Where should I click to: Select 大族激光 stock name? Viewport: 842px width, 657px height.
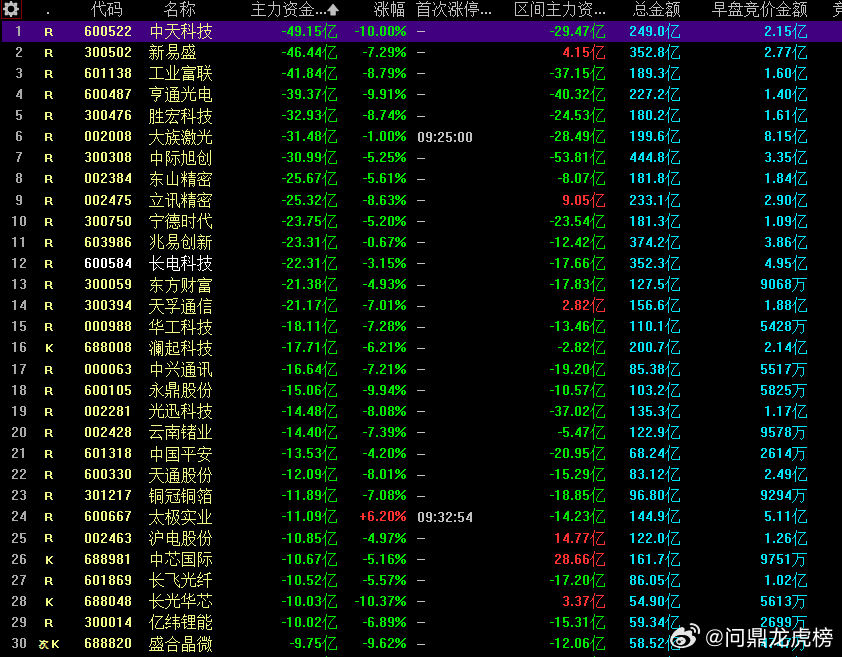click(x=180, y=137)
